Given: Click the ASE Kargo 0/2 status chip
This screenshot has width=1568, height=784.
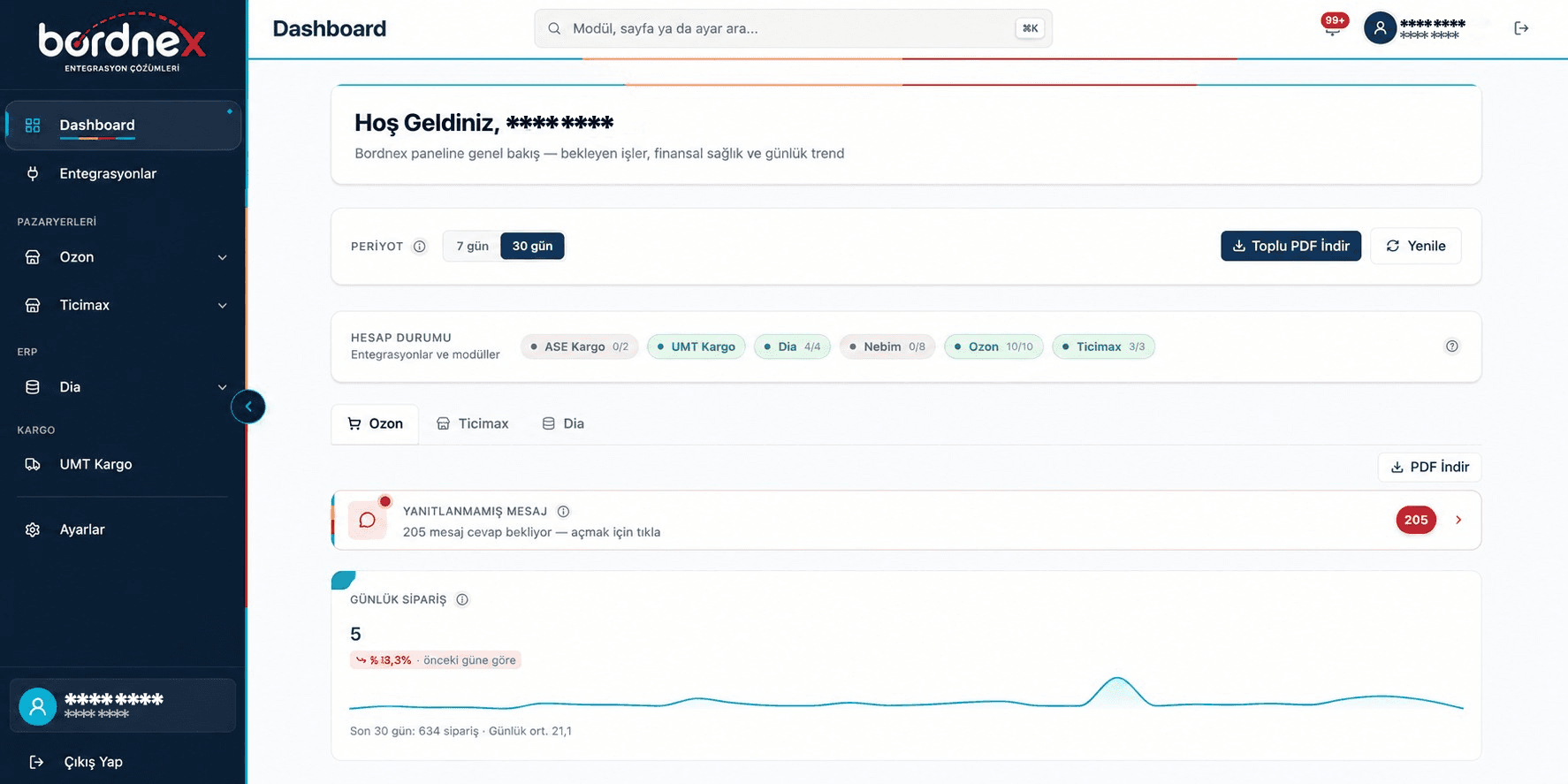Looking at the screenshot, I should click(x=579, y=346).
